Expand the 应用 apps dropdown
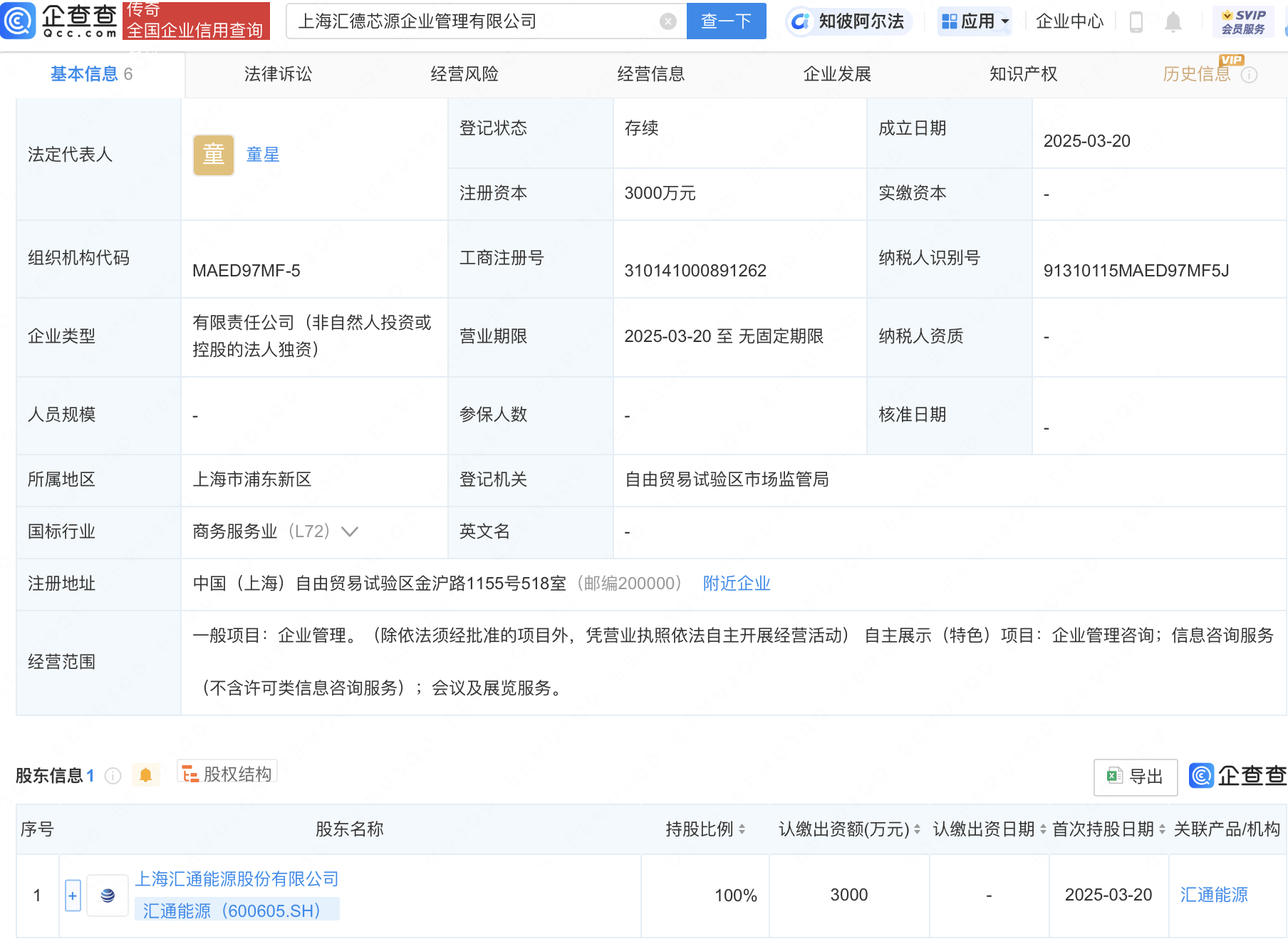Screen dimensions: 1288x939 pyautogui.click(x=975, y=21)
